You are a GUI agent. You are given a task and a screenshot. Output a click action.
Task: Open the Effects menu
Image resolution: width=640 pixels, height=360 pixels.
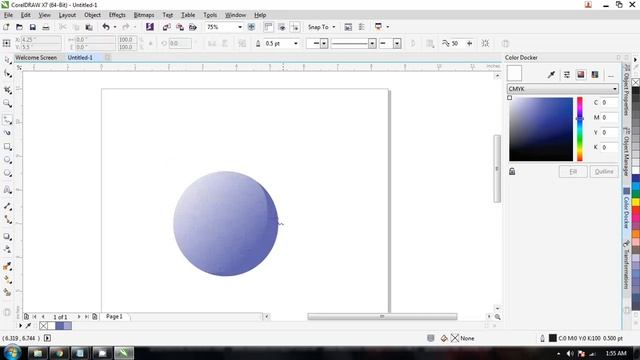117,15
